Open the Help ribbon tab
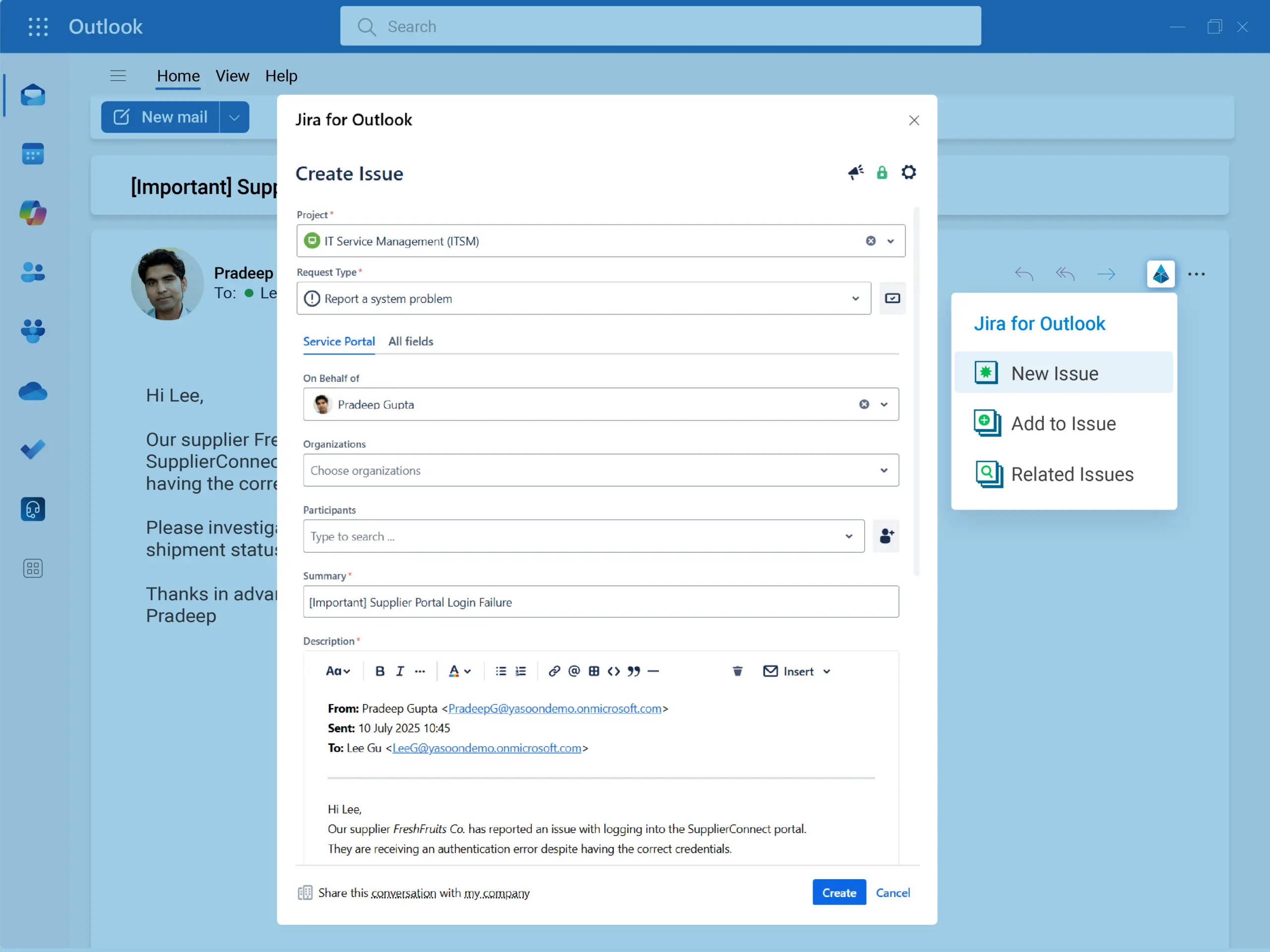This screenshot has height=952, width=1270. pos(281,76)
